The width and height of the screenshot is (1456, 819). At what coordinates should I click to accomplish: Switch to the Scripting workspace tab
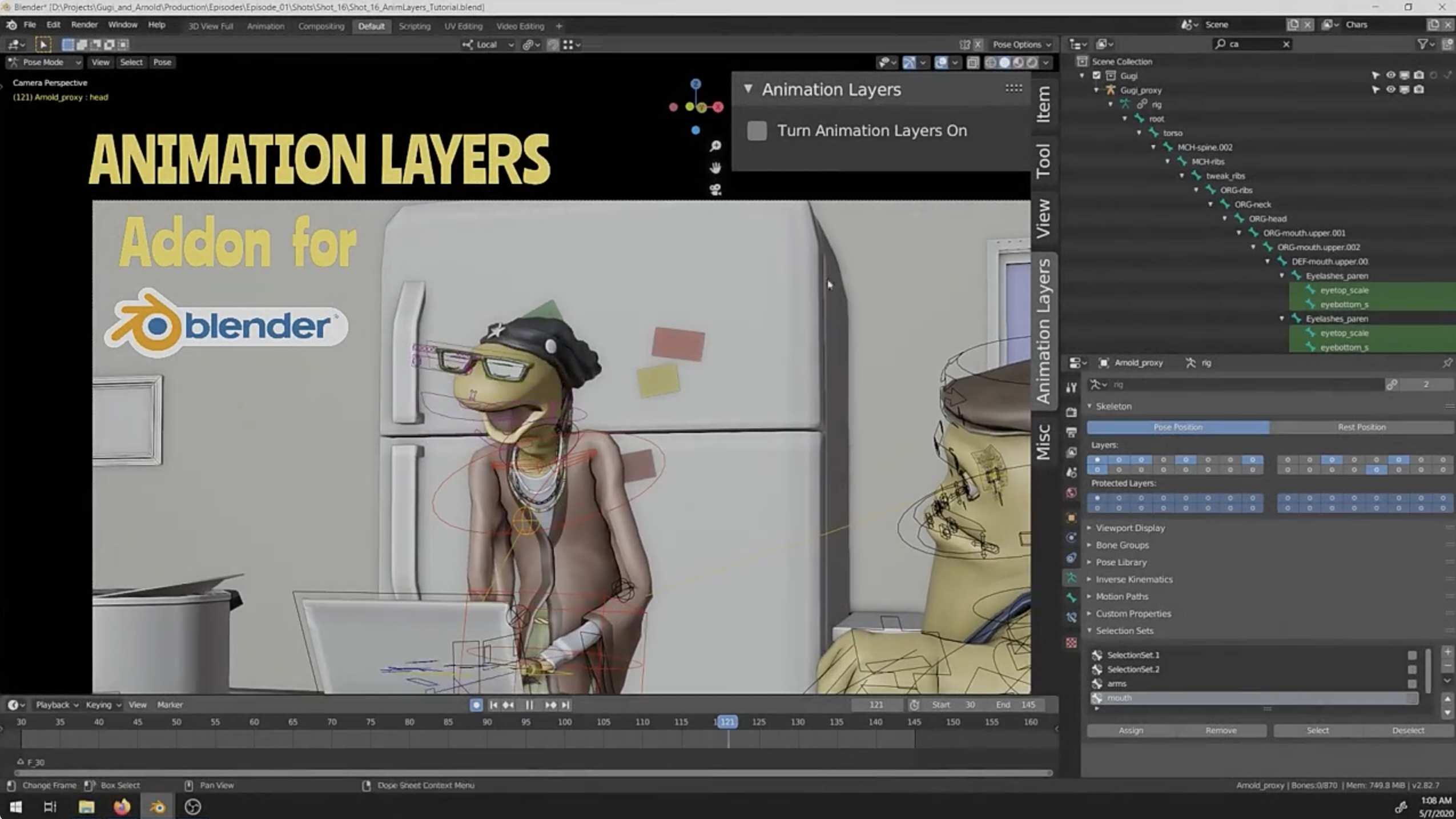pyautogui.click(x=414, y=26)
